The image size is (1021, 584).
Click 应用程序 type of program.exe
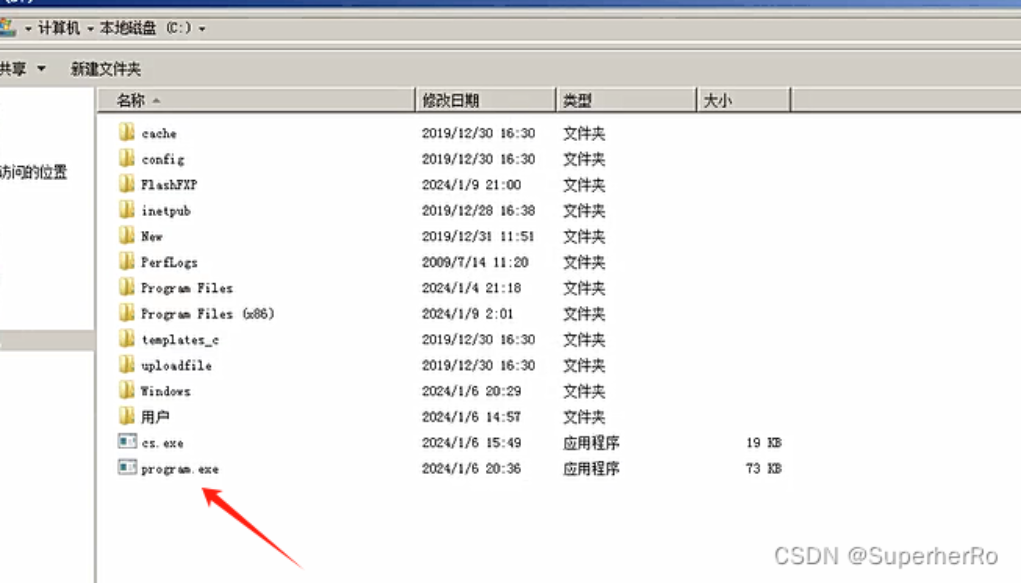click(591, 469)
